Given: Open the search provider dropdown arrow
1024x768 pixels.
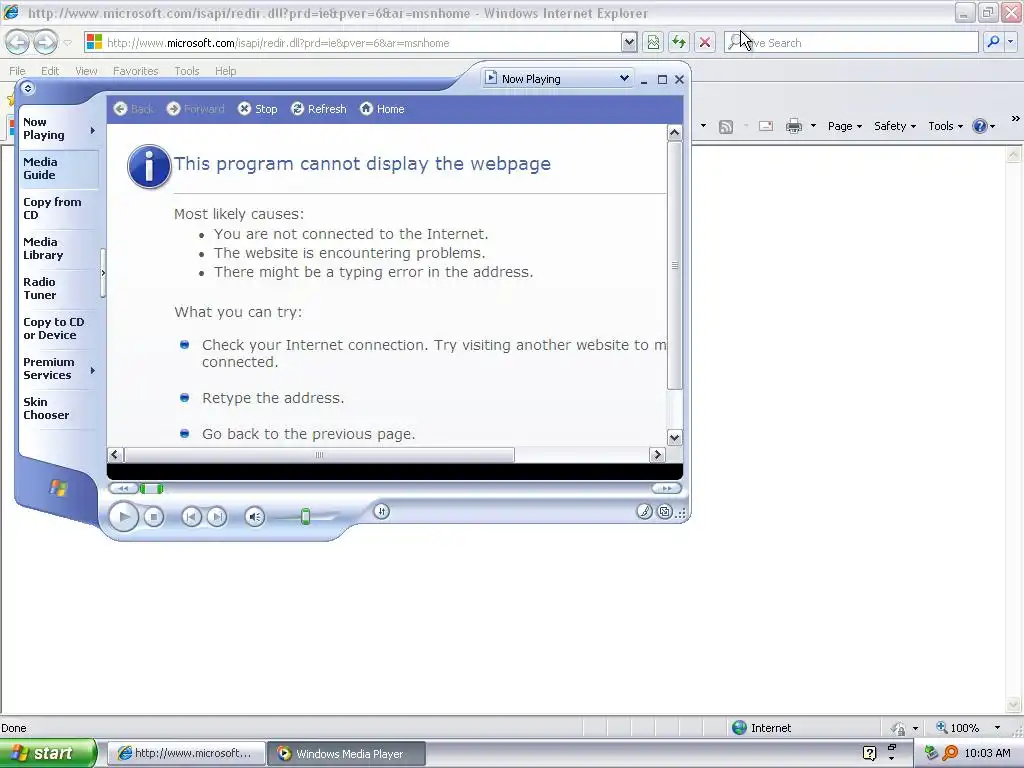Looking at the screenshot, I should 1010,42.
